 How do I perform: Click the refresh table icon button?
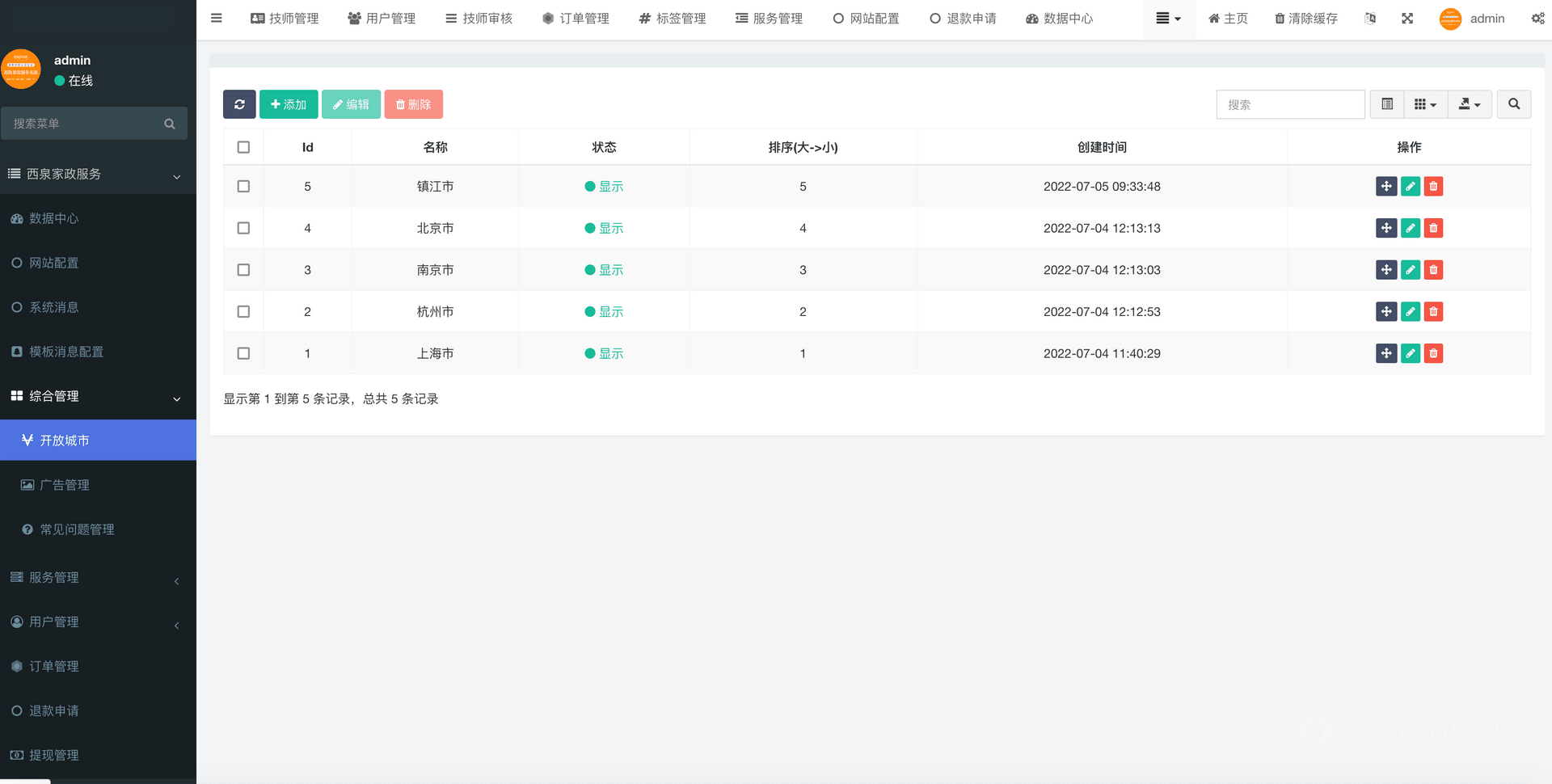[x=239, y=104]
